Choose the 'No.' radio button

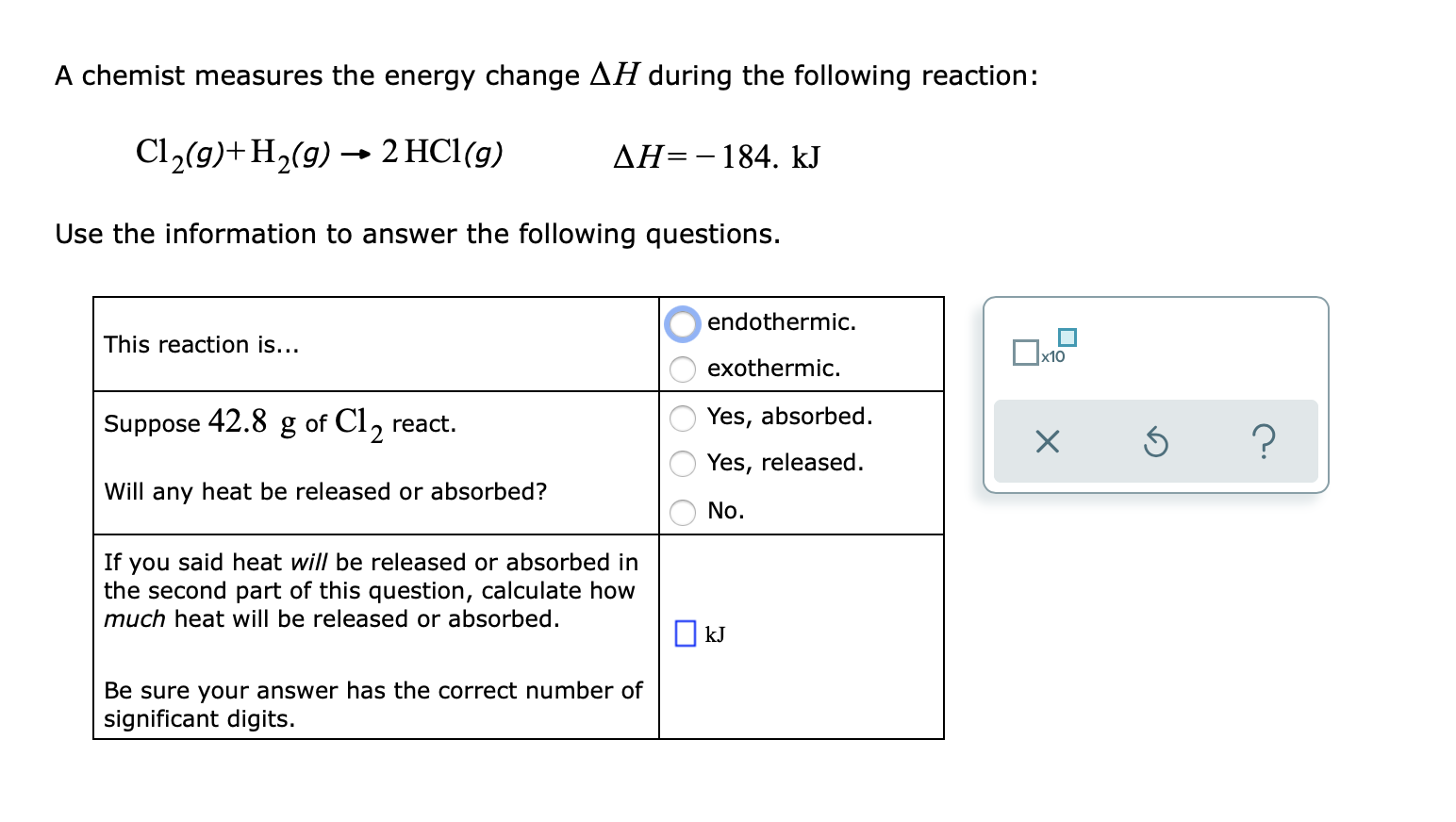coord(683,512)
